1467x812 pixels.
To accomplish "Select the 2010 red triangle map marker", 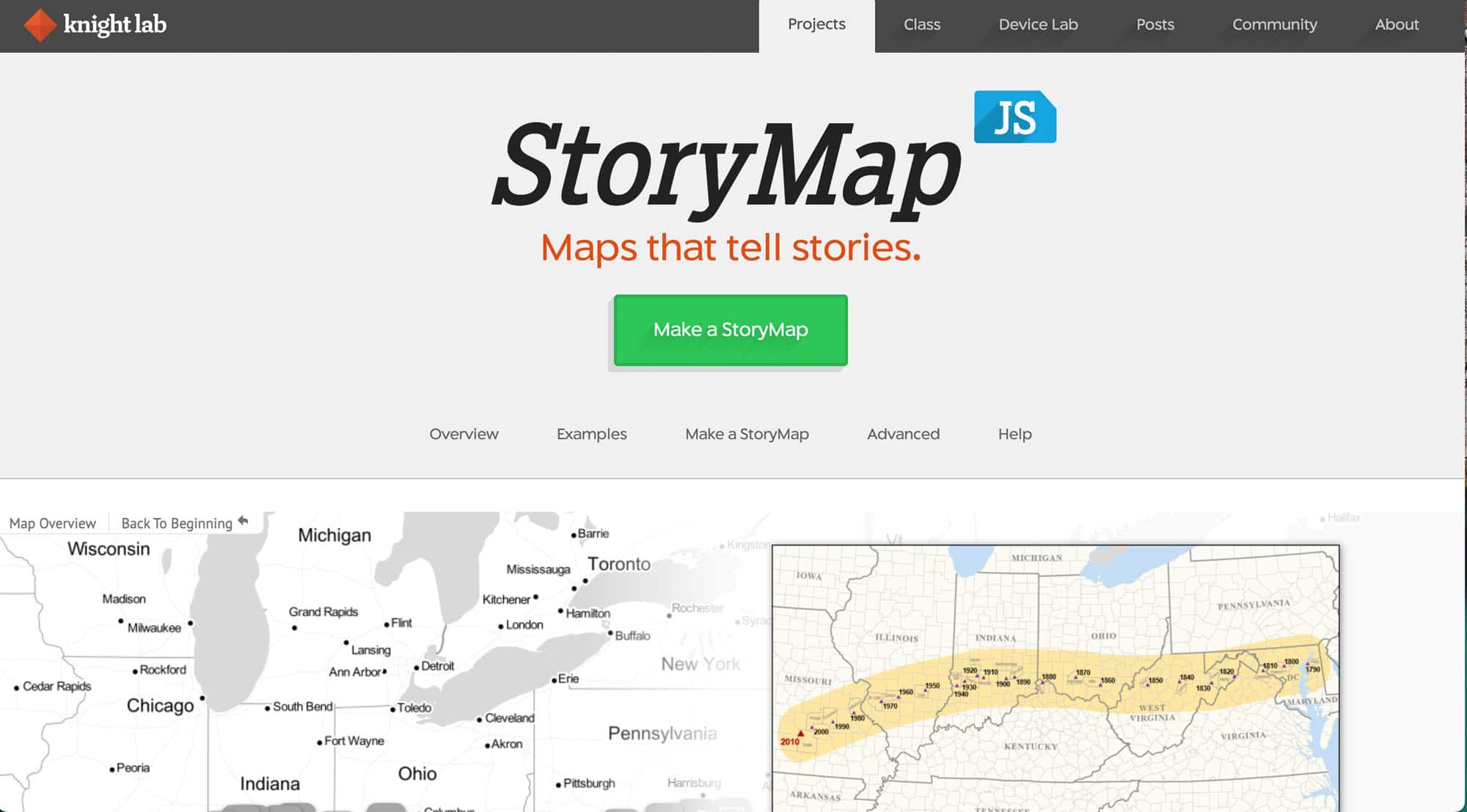I will click(800, 733).
